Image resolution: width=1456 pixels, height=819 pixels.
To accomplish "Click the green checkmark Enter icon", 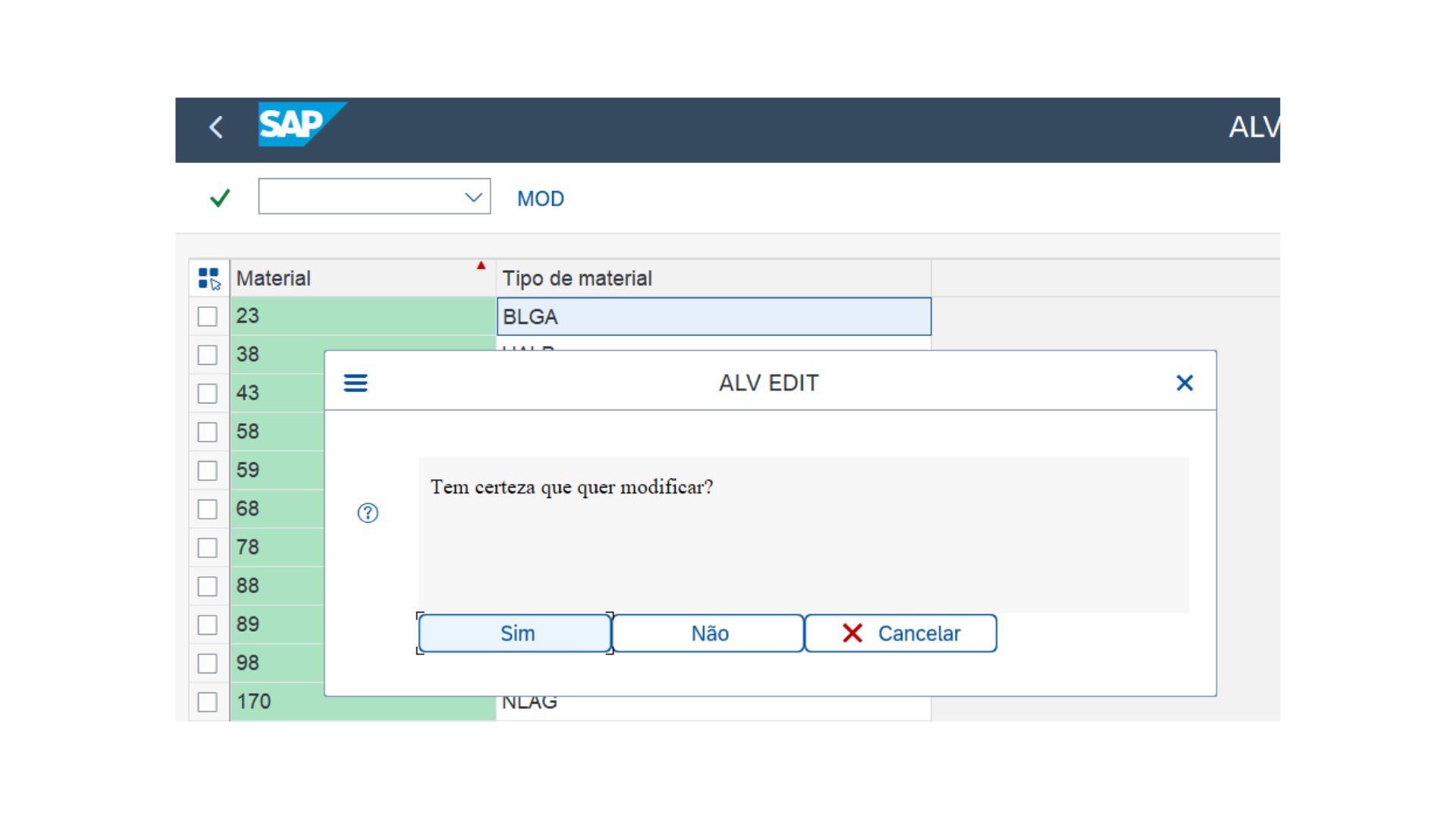I will 220,198.
